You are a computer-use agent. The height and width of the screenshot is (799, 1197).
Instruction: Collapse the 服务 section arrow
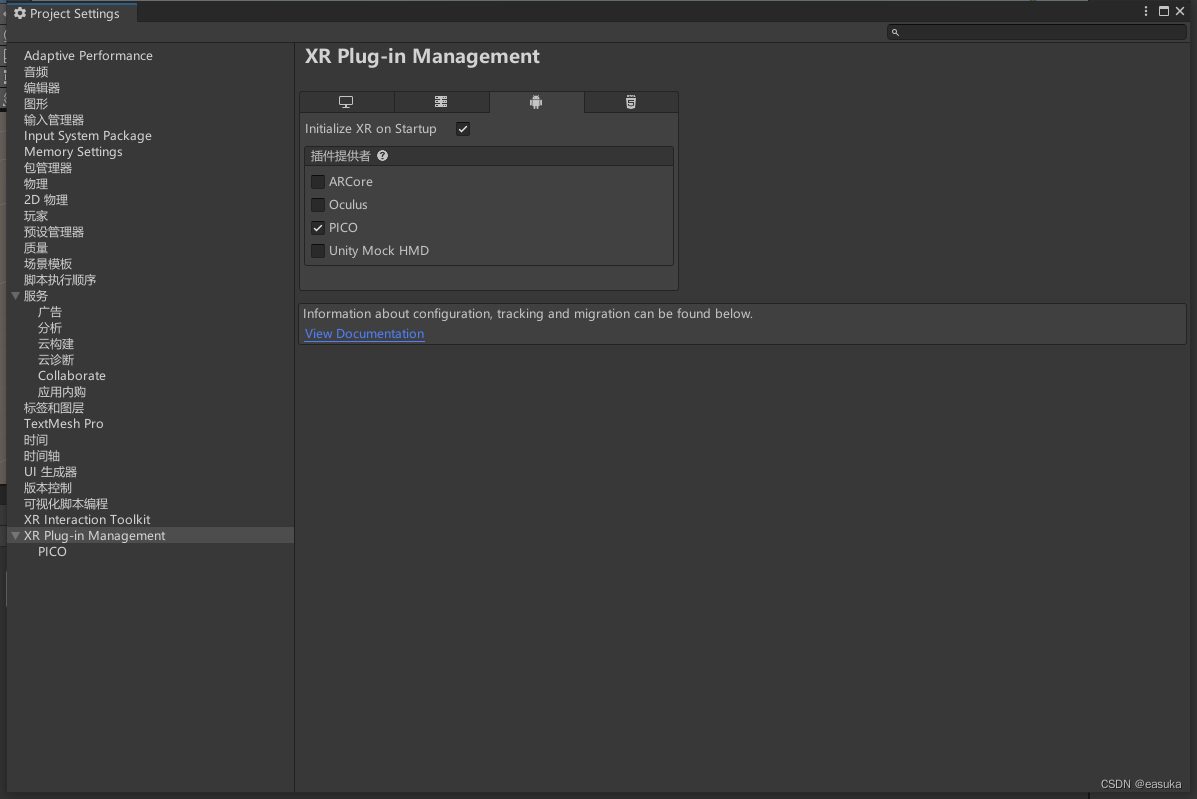(x=15, y=296)
